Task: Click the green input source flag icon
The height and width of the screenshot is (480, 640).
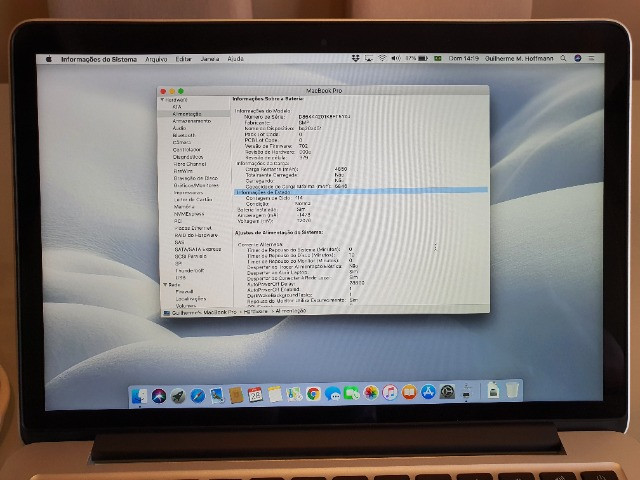Action: pyautogui.click(x=438, y=58)
